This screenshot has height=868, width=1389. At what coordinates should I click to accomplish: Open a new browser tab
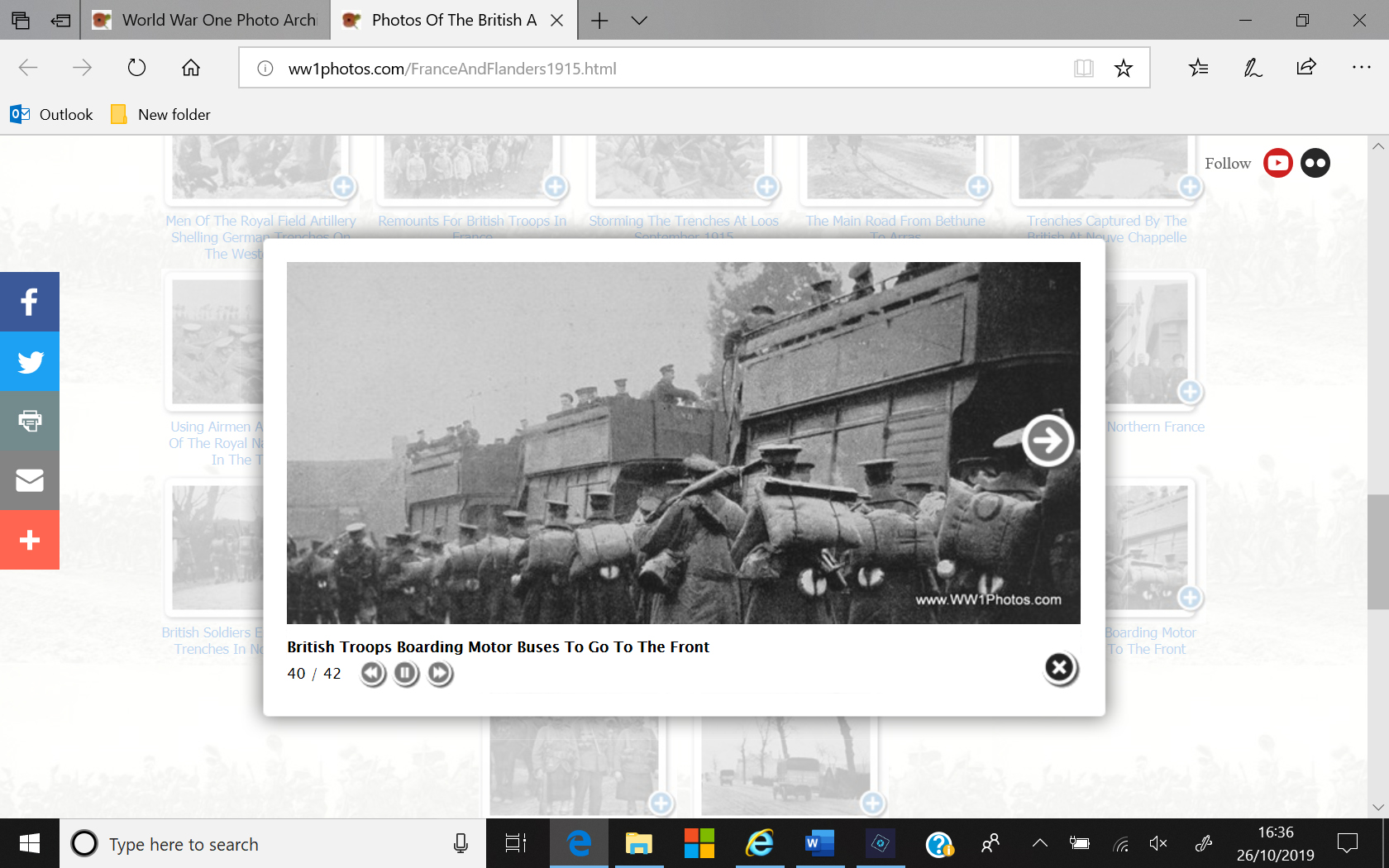pos(599,20)
